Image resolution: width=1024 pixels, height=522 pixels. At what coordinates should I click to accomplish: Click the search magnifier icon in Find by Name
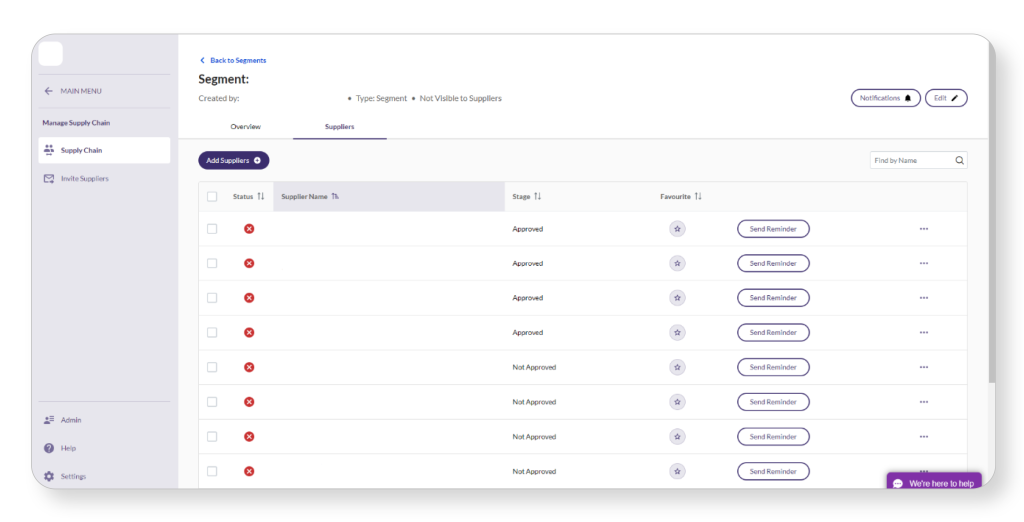[959, 160]
